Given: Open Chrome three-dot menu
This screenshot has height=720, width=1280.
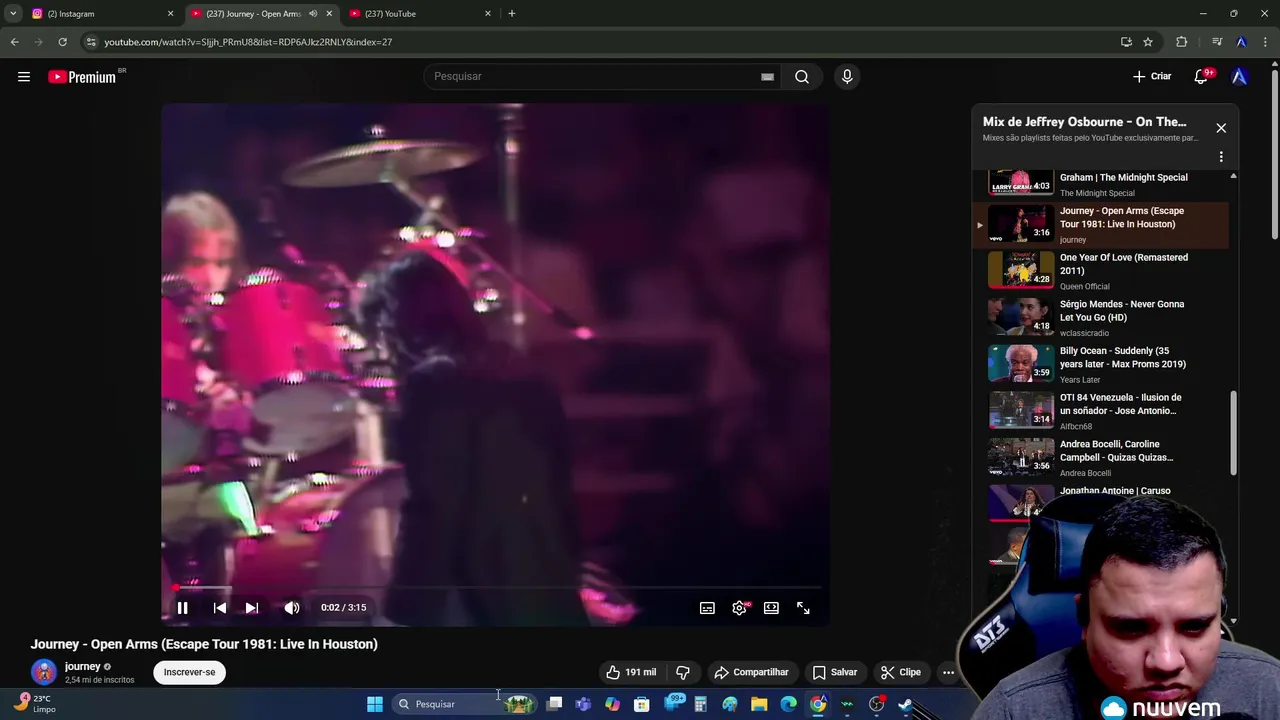Looking at the screenshot, I should pos(1265,42).
